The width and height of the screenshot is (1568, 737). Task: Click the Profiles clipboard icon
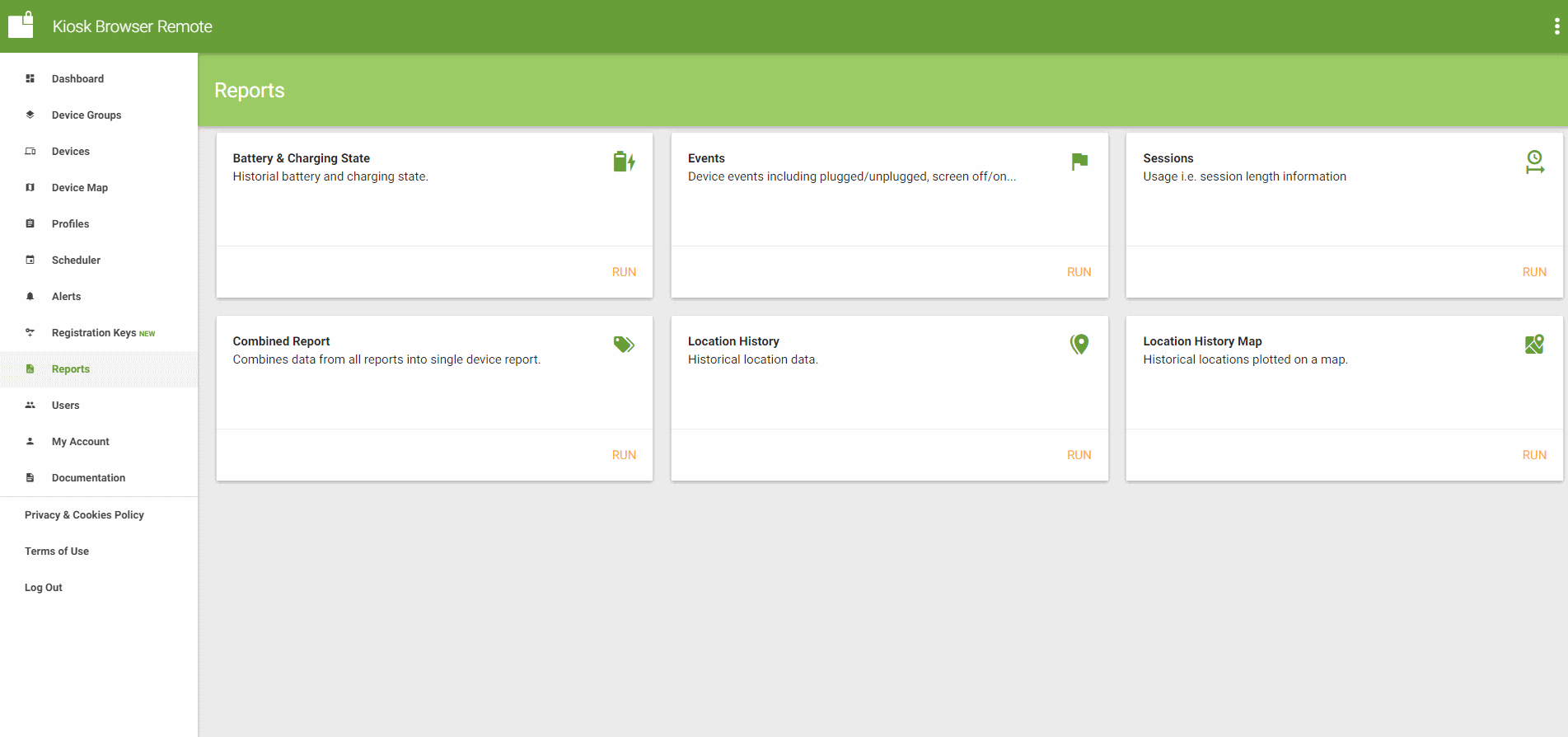30,223
